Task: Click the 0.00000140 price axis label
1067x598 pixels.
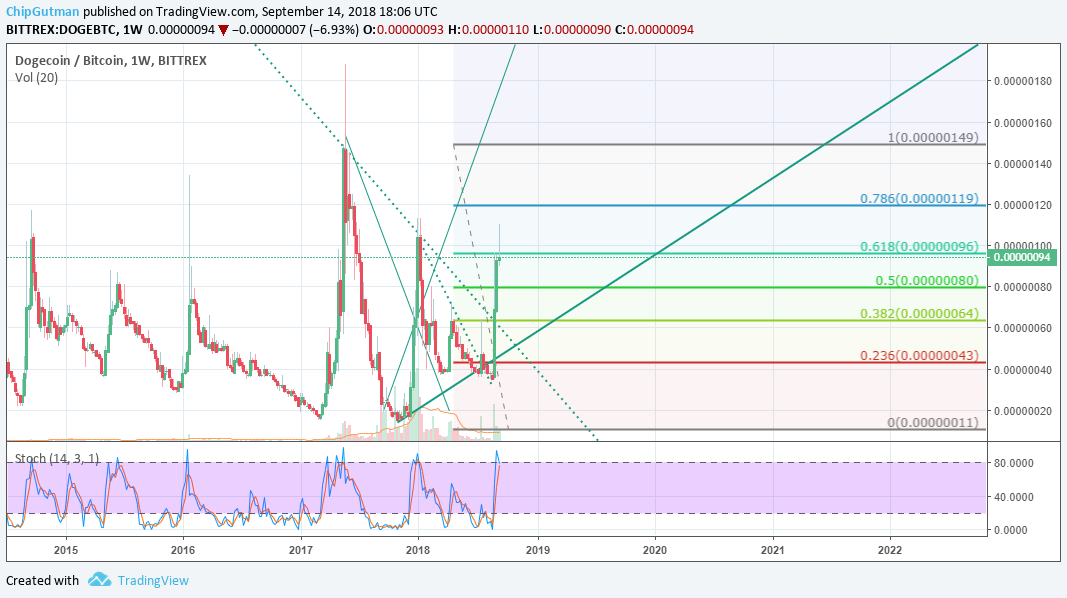Action: (1023, 164)
